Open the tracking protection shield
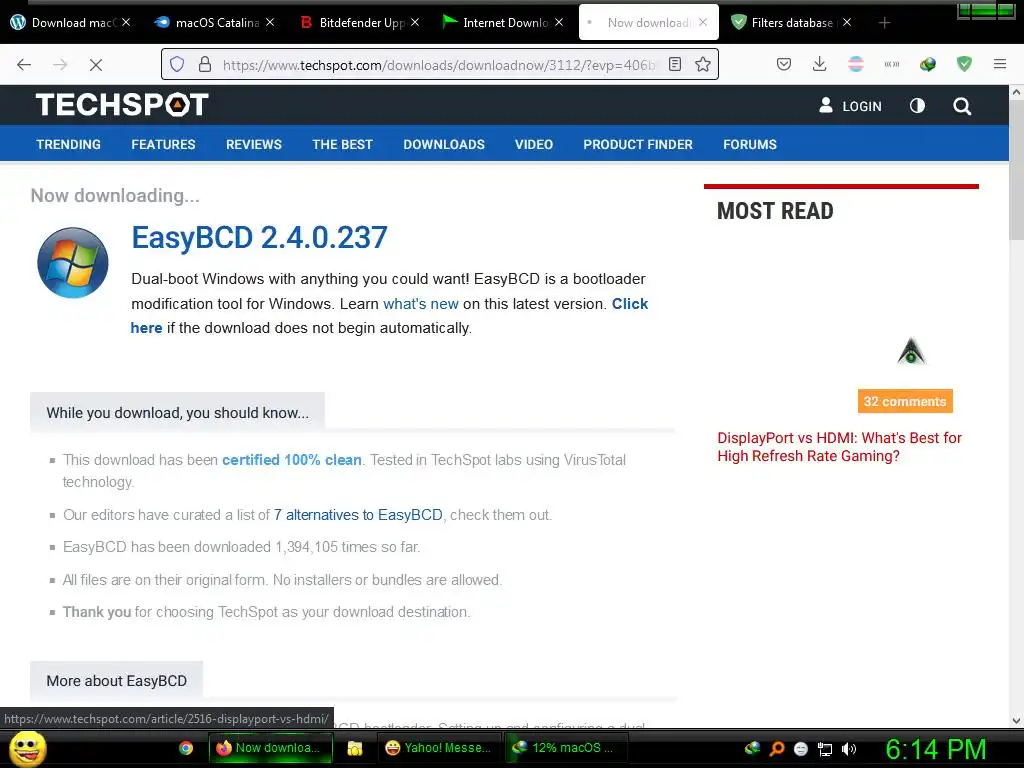Image resolution: width=1024 pixels, height=768 pixels. (x=177, y=64)
